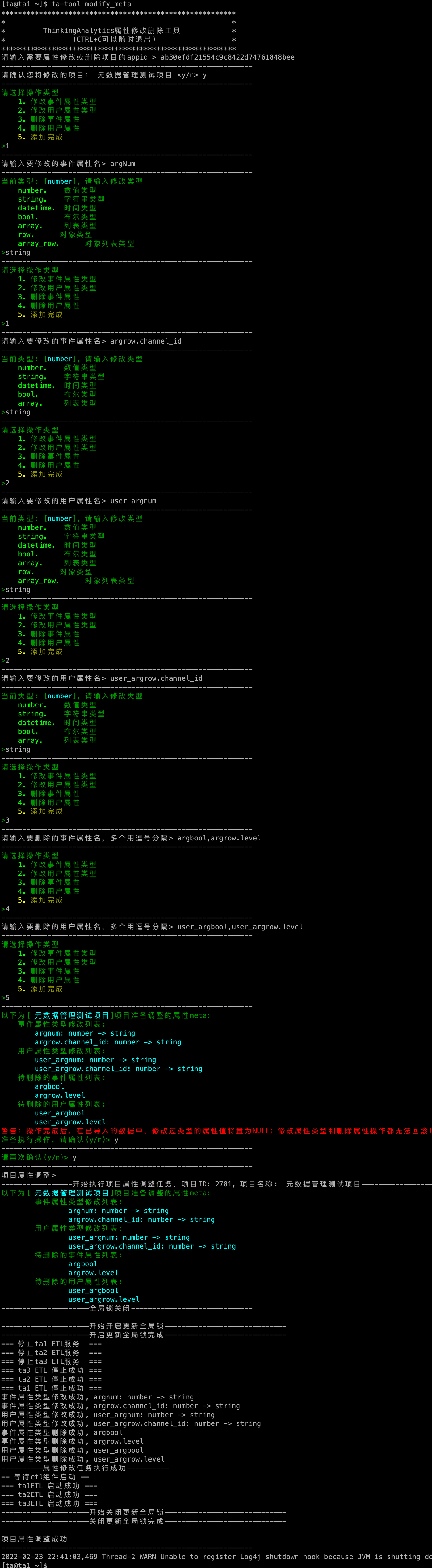Viewport: 432px width, 1568px height.
Task: Click the '请再次确认(y/n)> y' line
Action: coord(39,1158)
